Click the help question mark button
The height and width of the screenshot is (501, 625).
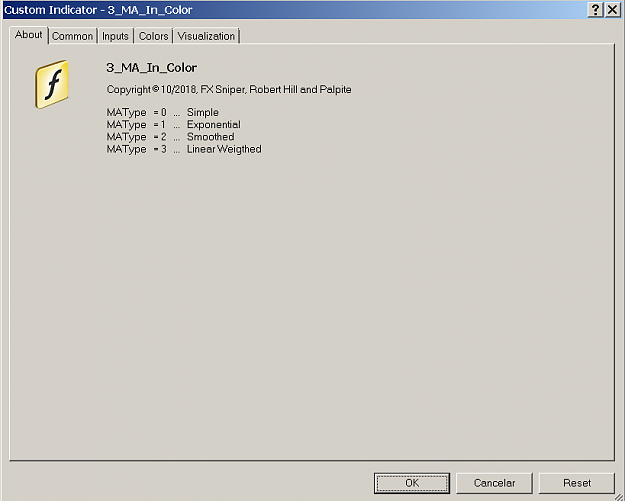click(596, 10)
